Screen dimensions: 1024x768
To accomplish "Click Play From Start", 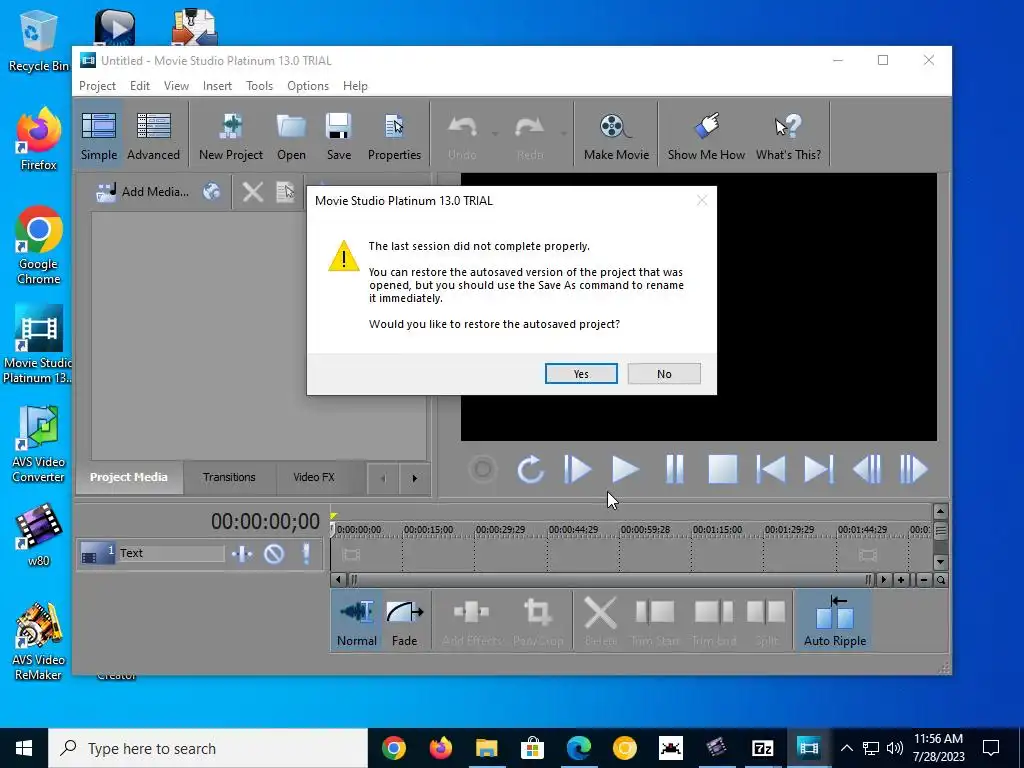I will pyautogui.click(x=578, y=469).
